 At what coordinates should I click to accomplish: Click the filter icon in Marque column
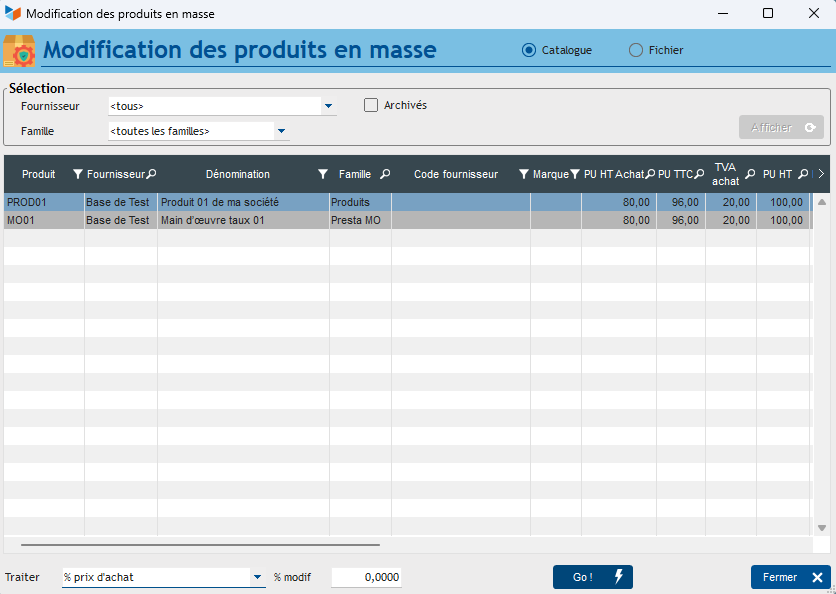pyautogui.click(x=575, y=174)
